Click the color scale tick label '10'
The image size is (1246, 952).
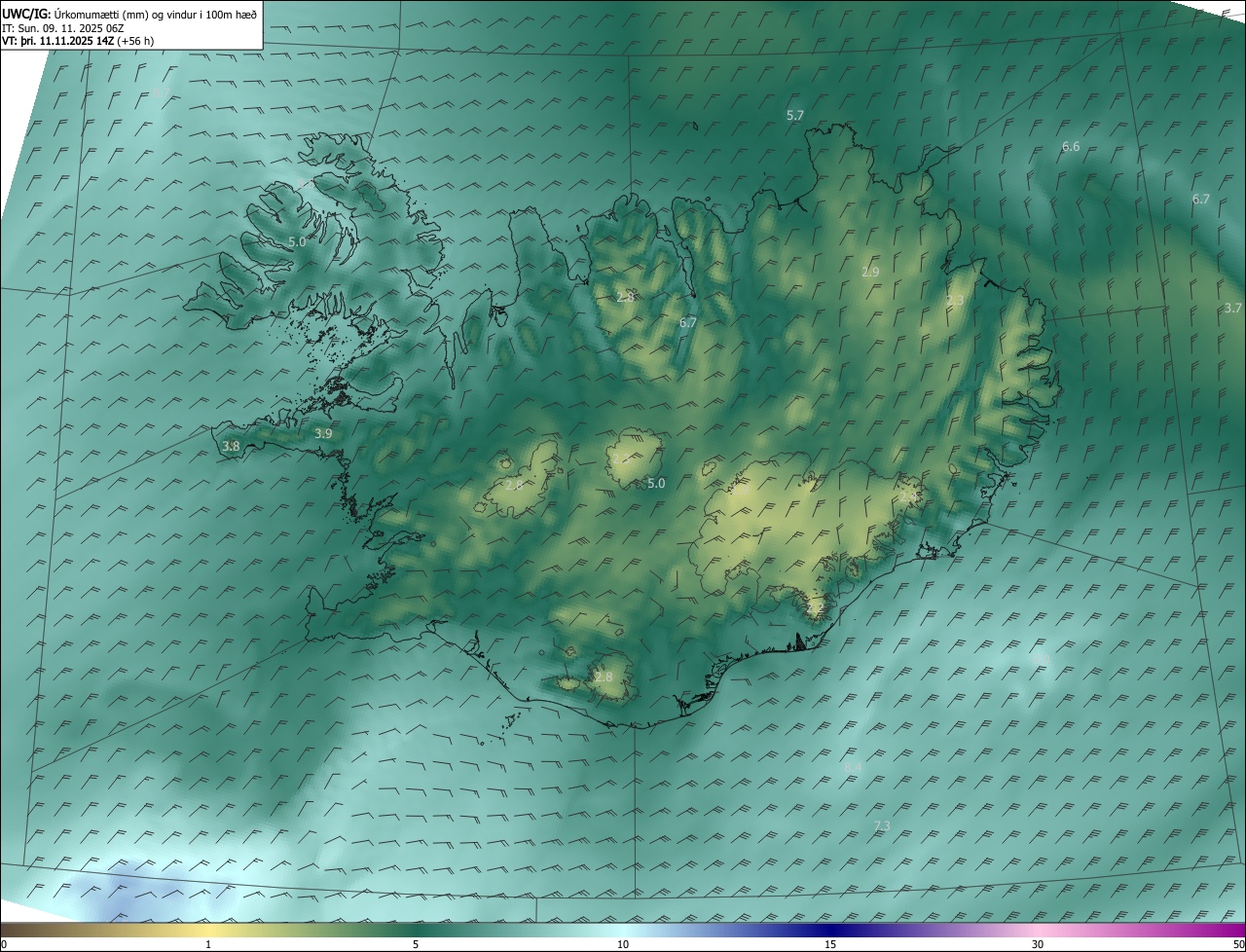(x=623, y=944)
